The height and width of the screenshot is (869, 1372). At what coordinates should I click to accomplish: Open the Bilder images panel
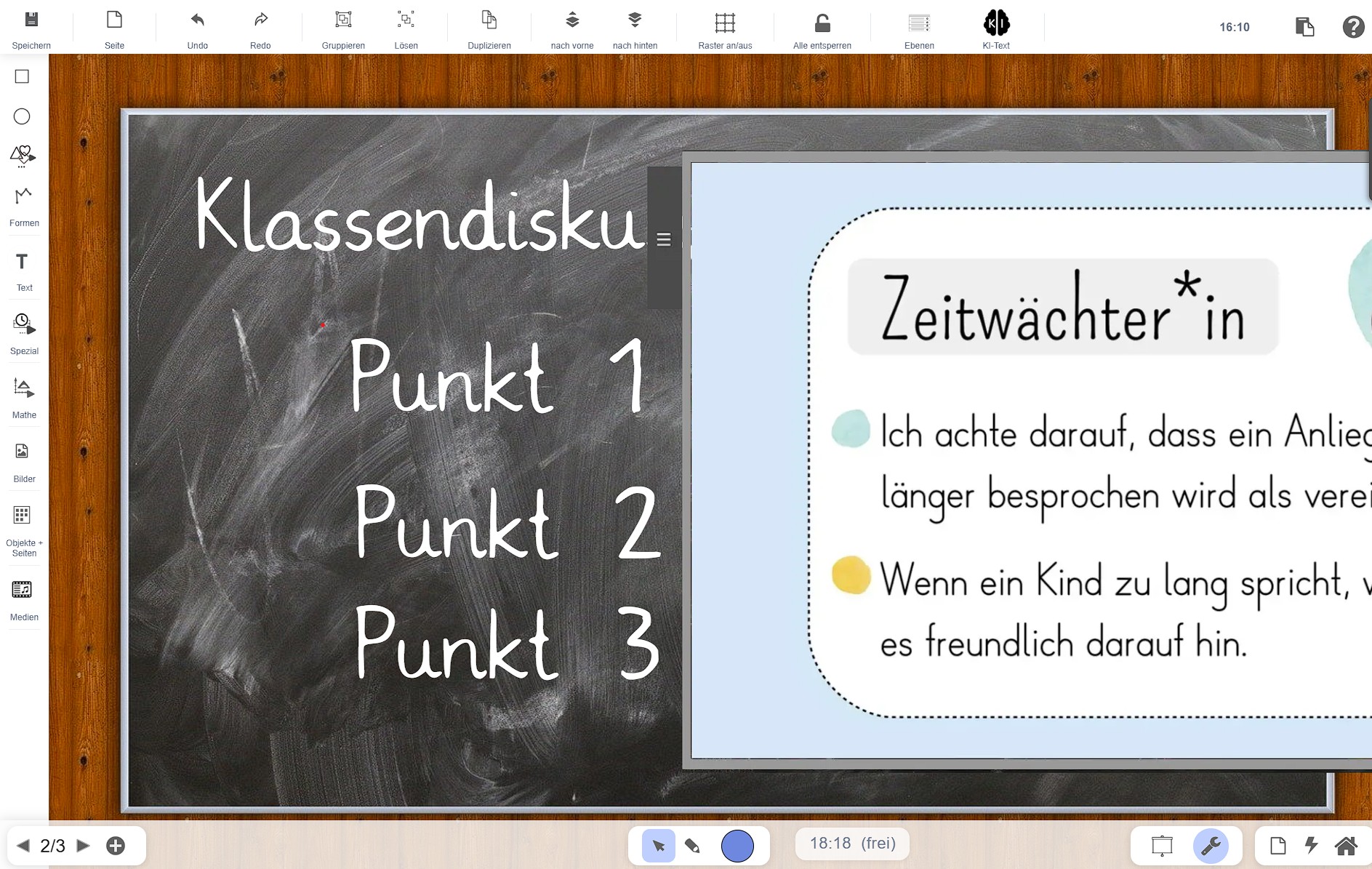[x=22, y=452]
